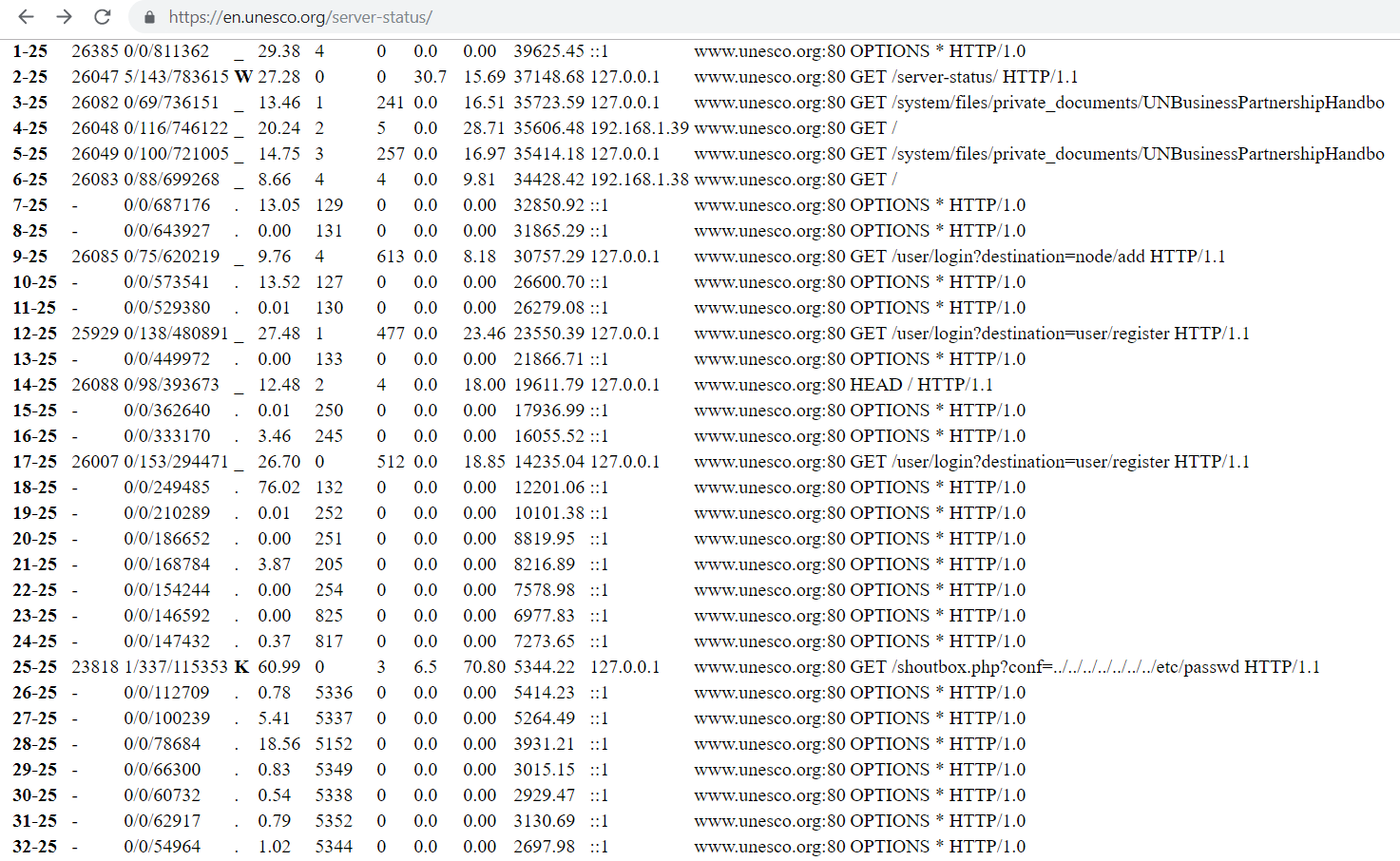The width and height of the screenshot is (1400, 861).
Task: Select user/register request text in row 17-25
Action: pos(1049,462)
